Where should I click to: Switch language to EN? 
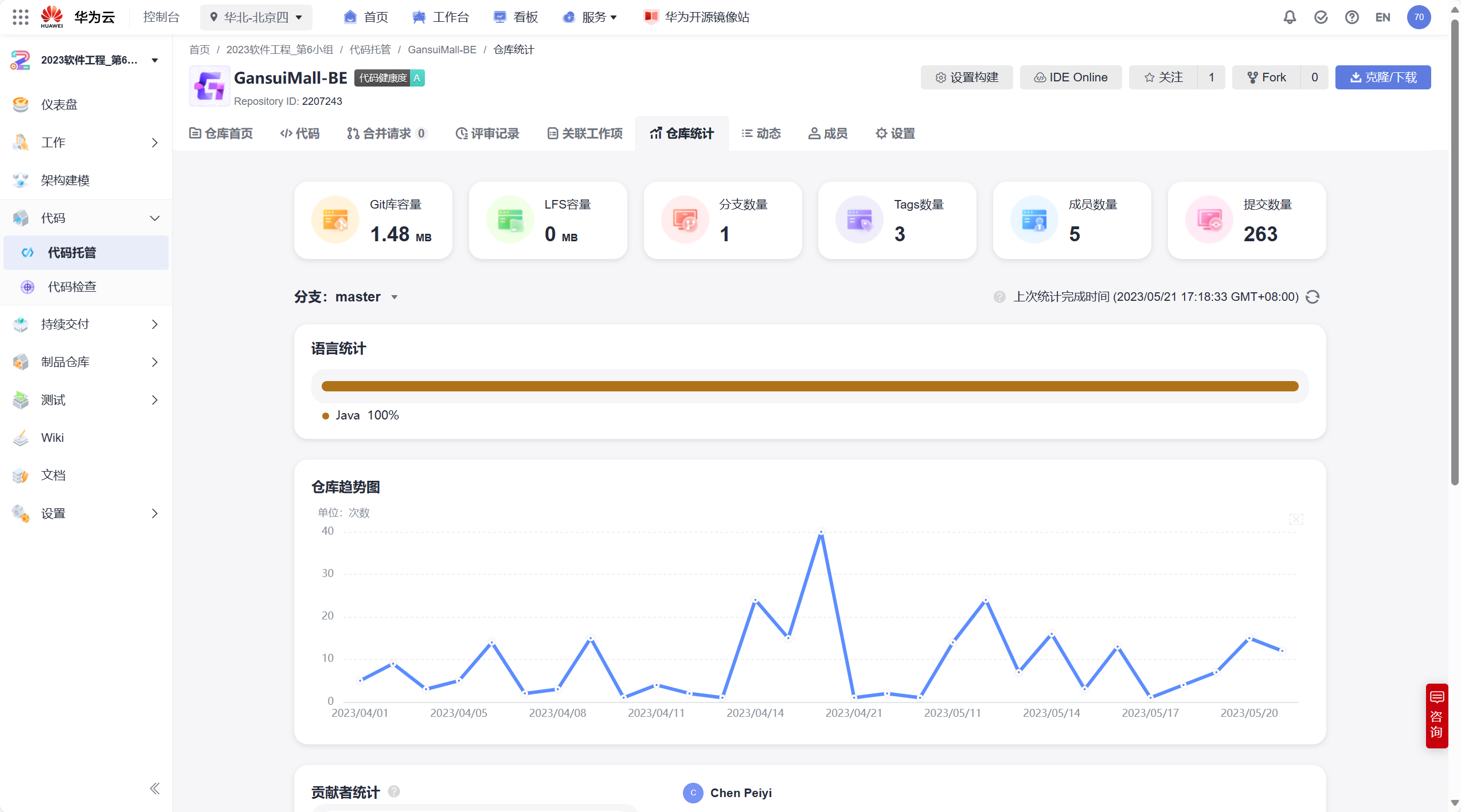point(1382,17)
